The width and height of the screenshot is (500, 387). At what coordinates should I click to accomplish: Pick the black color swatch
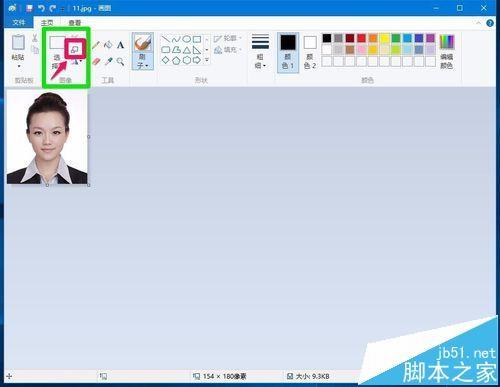327,38
